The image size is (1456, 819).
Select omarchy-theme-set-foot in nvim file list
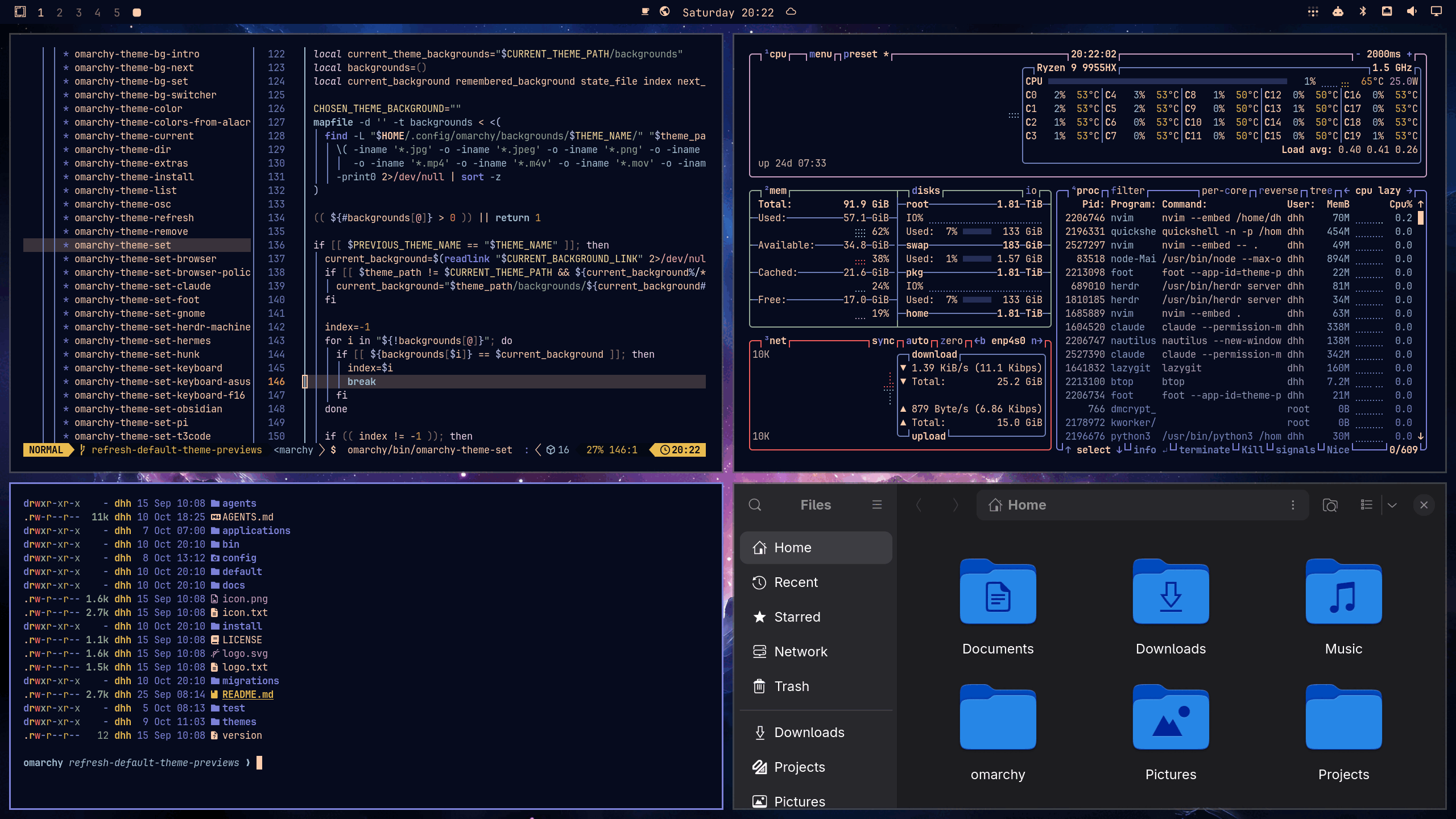(x=136, y=300)
